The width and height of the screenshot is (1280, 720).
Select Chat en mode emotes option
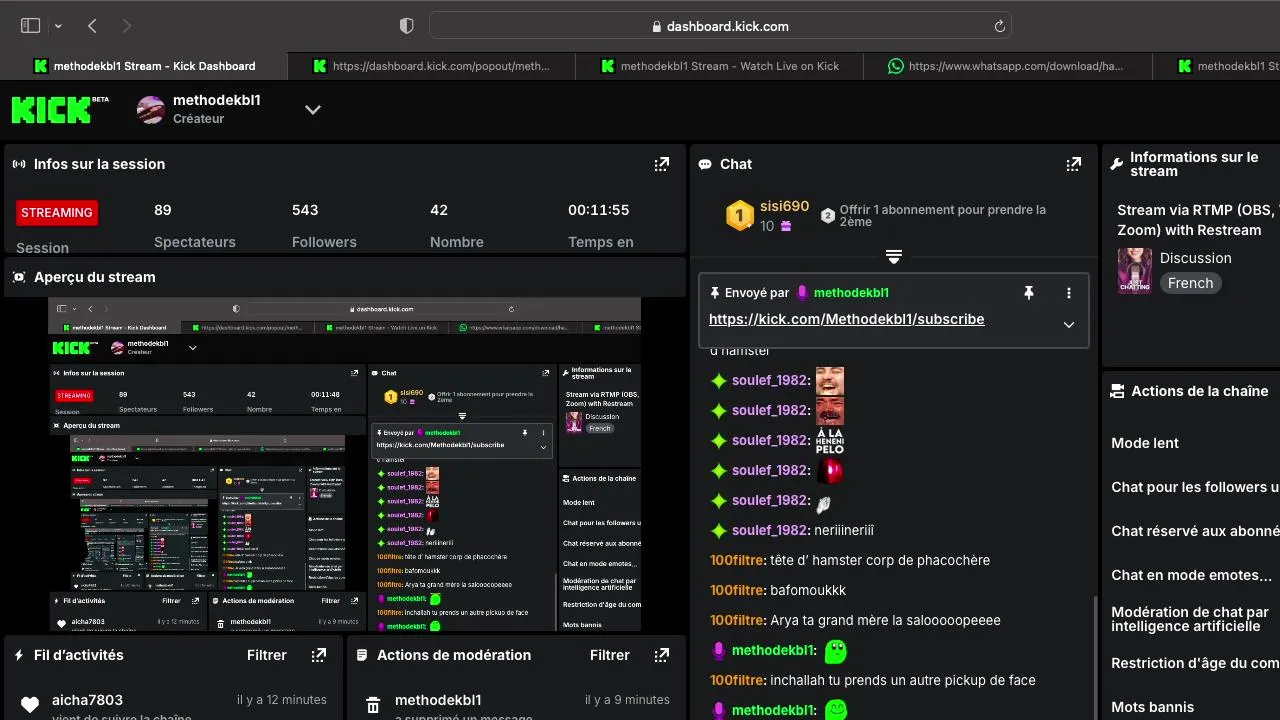[1192, 575]
